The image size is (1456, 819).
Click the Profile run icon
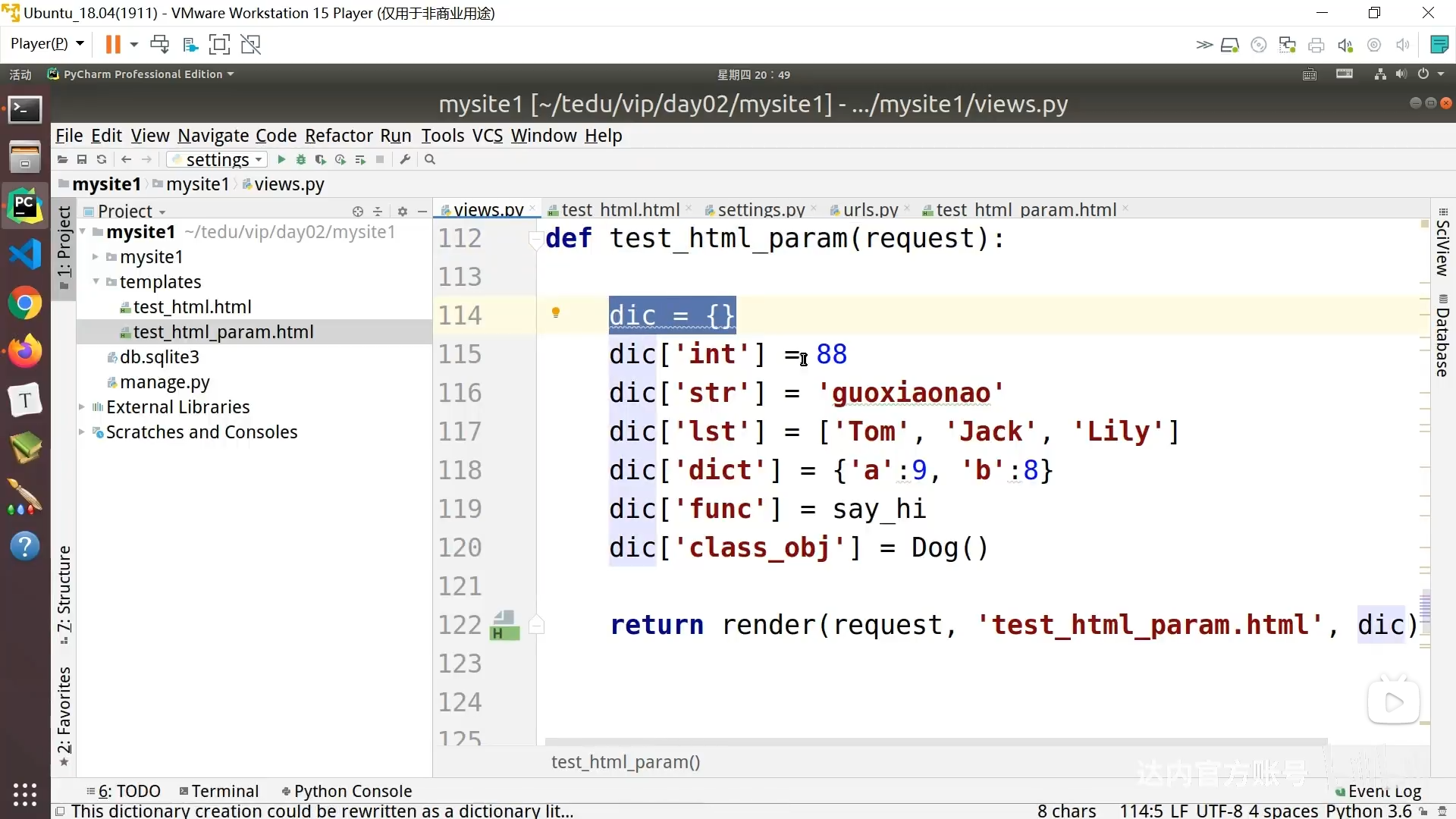point(340,159)
